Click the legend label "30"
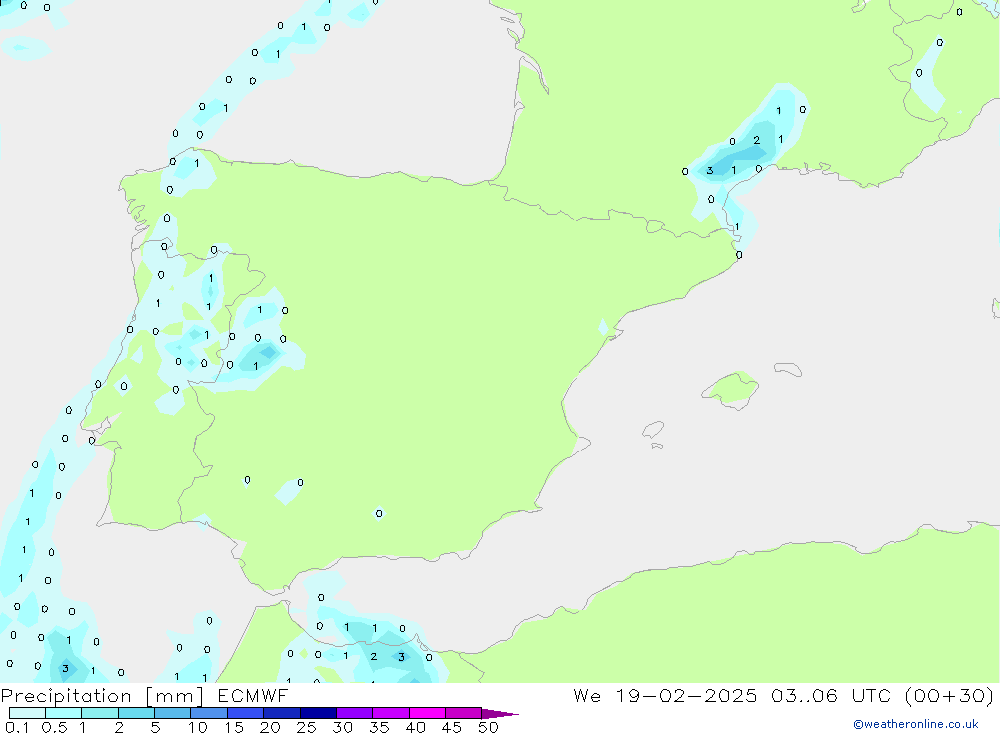Image resolution: width=1000 pixels, height=733 pixels. pos(343,727)
